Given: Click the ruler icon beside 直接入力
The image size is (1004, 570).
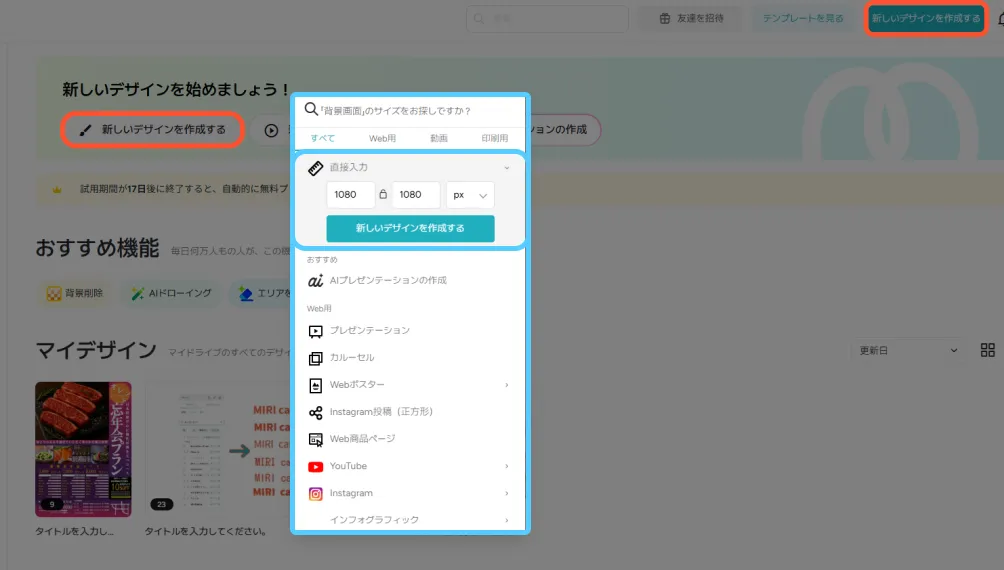Looking at the screenshot, I should point(315,168).
